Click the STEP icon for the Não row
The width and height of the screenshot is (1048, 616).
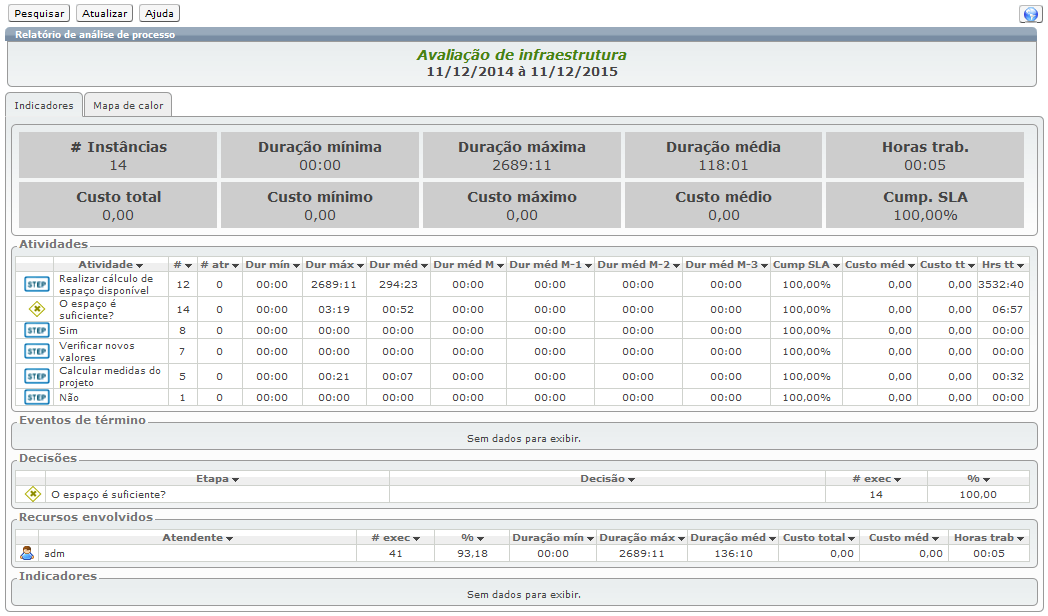(x=36, y=397)
